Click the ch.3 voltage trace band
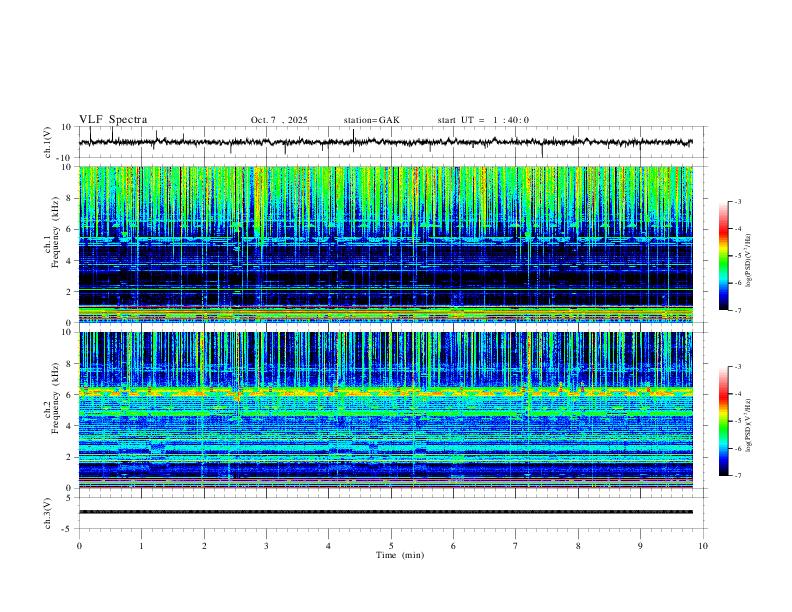Viewport: 792px width, 612px height. [x=385, y=512]
